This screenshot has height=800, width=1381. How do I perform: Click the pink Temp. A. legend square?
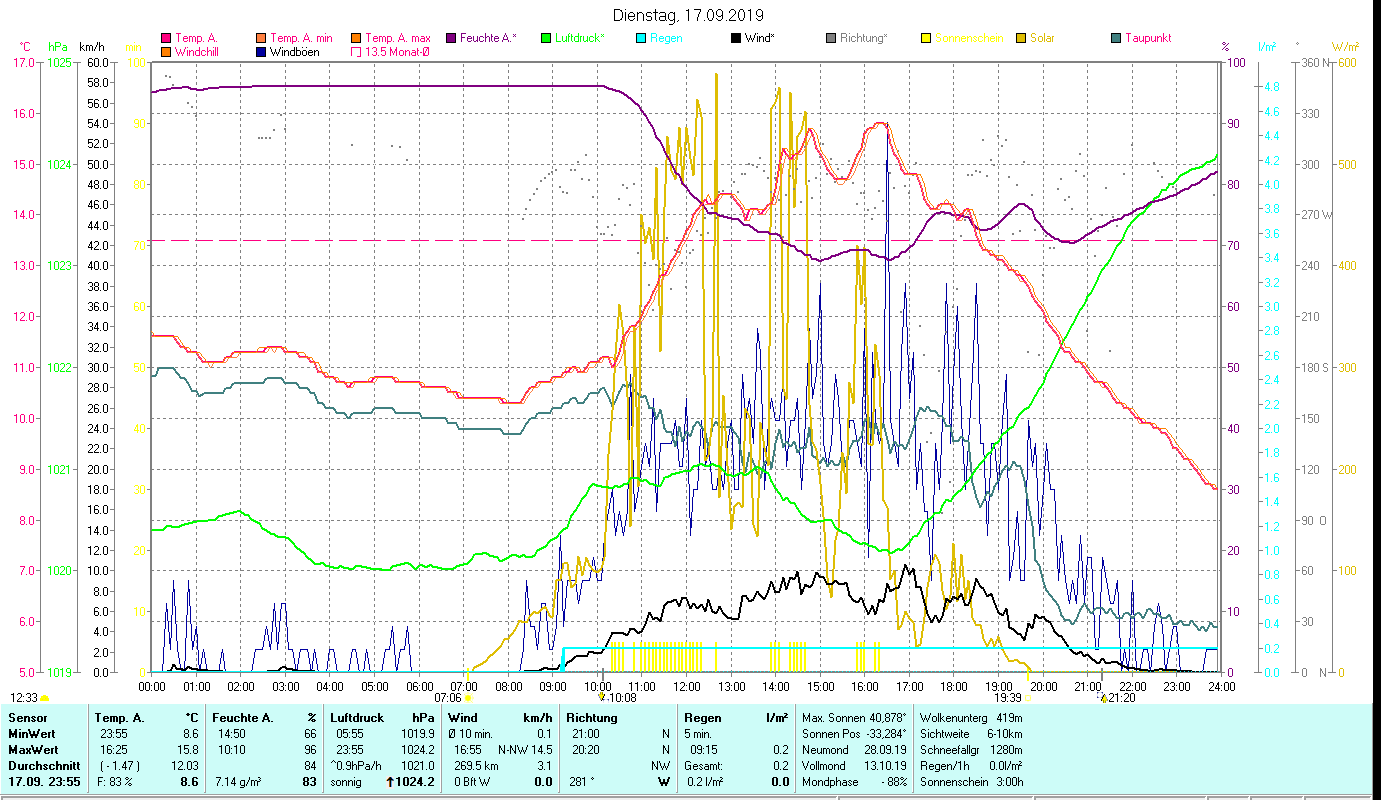[166, 38]
